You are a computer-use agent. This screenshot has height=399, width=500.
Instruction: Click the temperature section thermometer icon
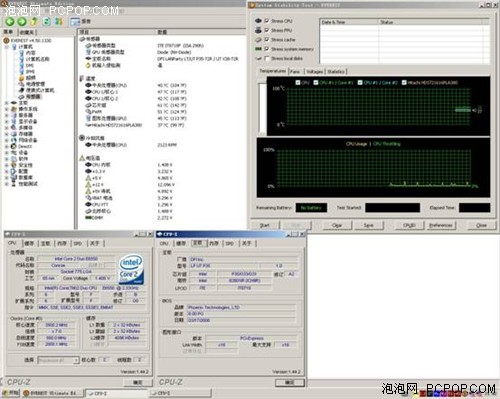[x=82, y=78]
